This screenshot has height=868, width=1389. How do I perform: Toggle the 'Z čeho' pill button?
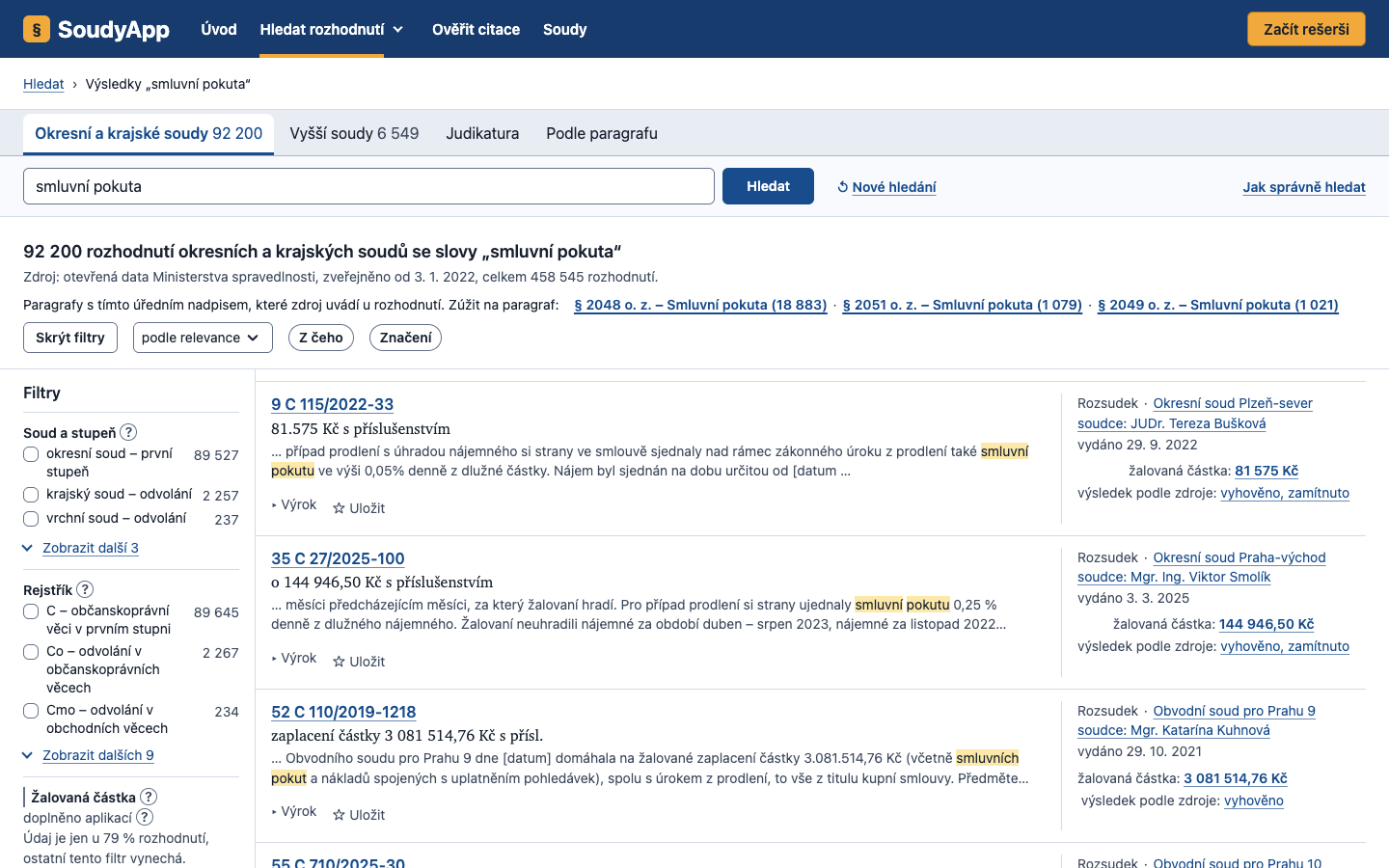click(321, 338)
